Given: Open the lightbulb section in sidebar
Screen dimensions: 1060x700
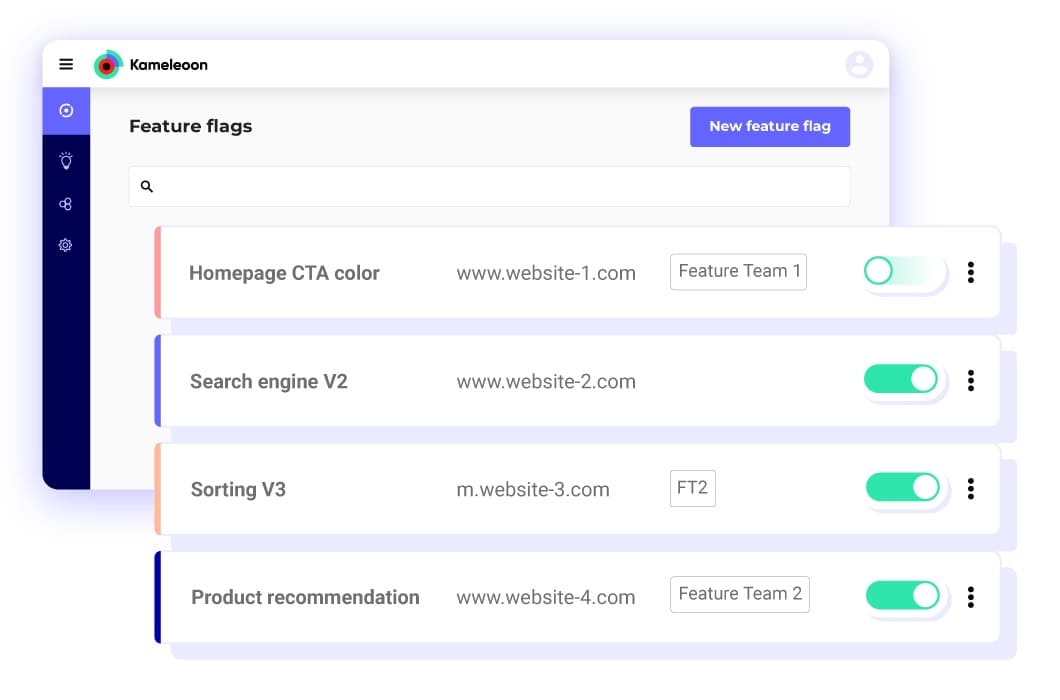Looking at the screenshot, I should point(66,161).
